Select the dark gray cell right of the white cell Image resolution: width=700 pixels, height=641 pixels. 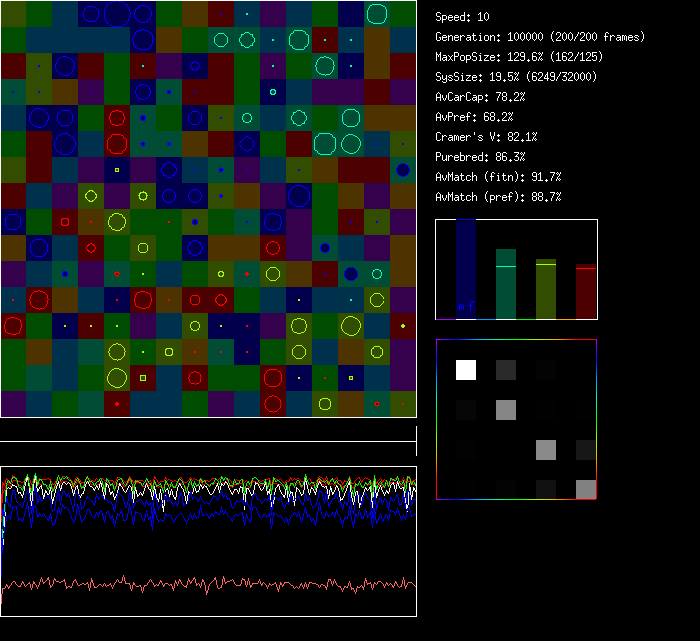(506, 370)
